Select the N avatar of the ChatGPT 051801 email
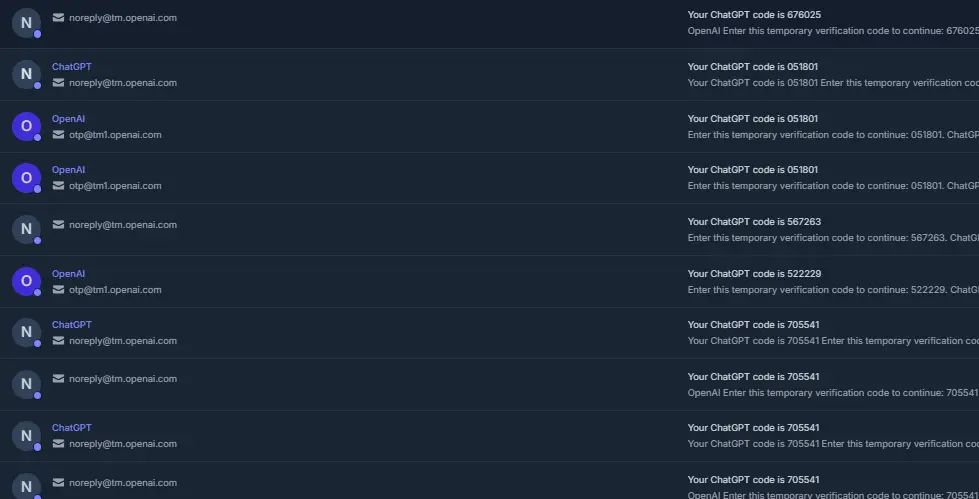 (26, 74)
